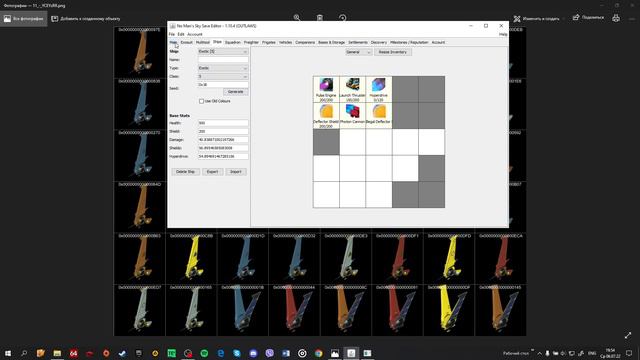Click the taskbar clock and date
This screenshot has height=360, width=640.
610,353
